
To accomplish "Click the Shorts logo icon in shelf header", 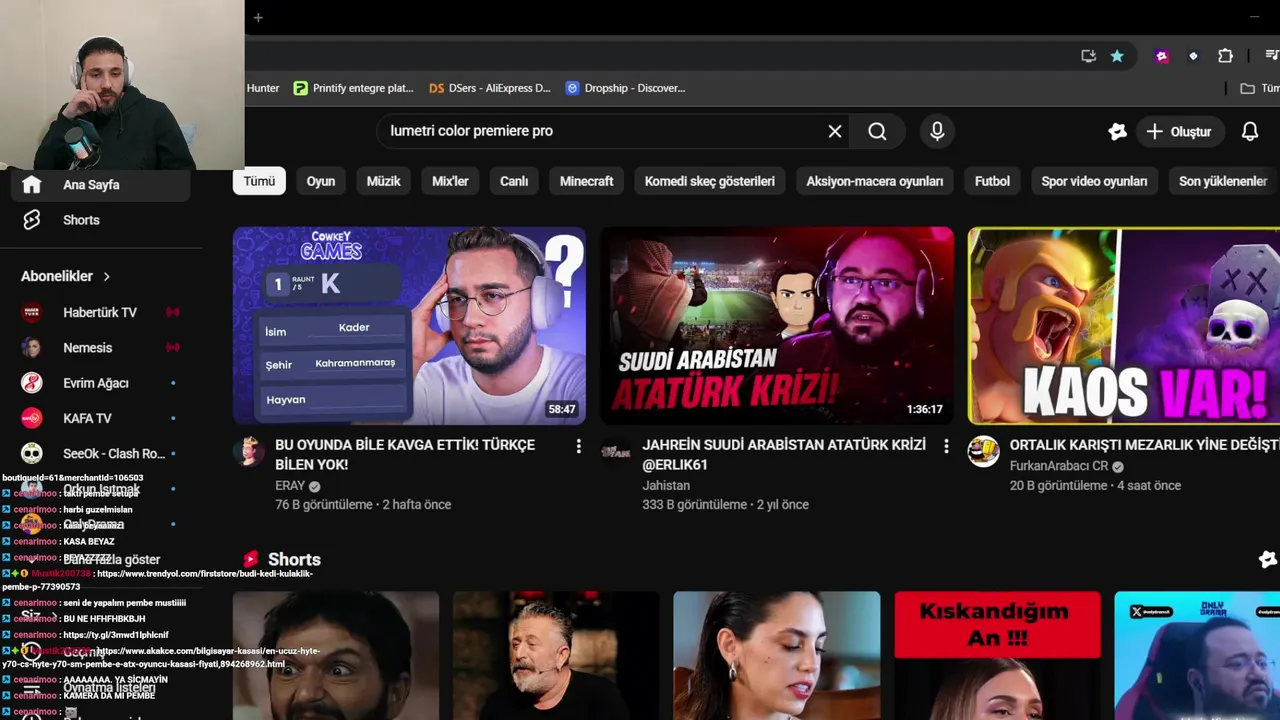I will pos(251,560).
